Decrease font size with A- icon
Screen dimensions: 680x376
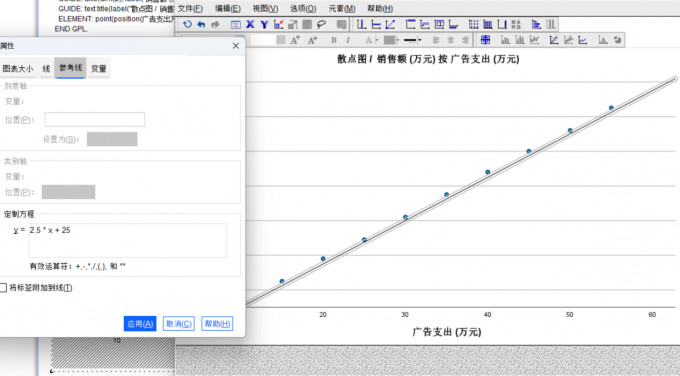[312, 40]
